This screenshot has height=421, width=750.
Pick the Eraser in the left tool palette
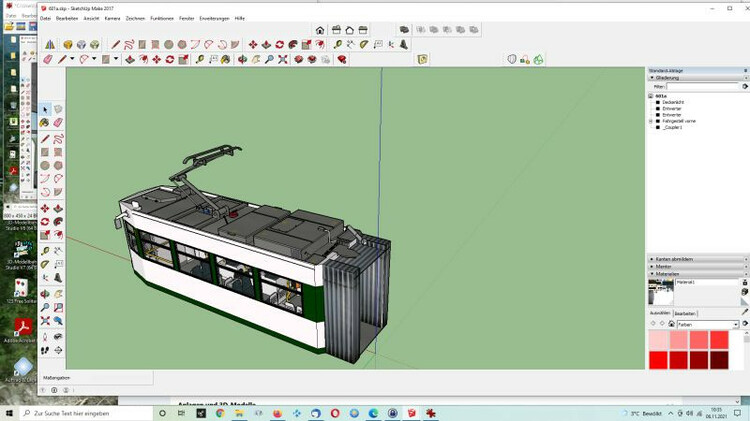(x=58, y=123)
